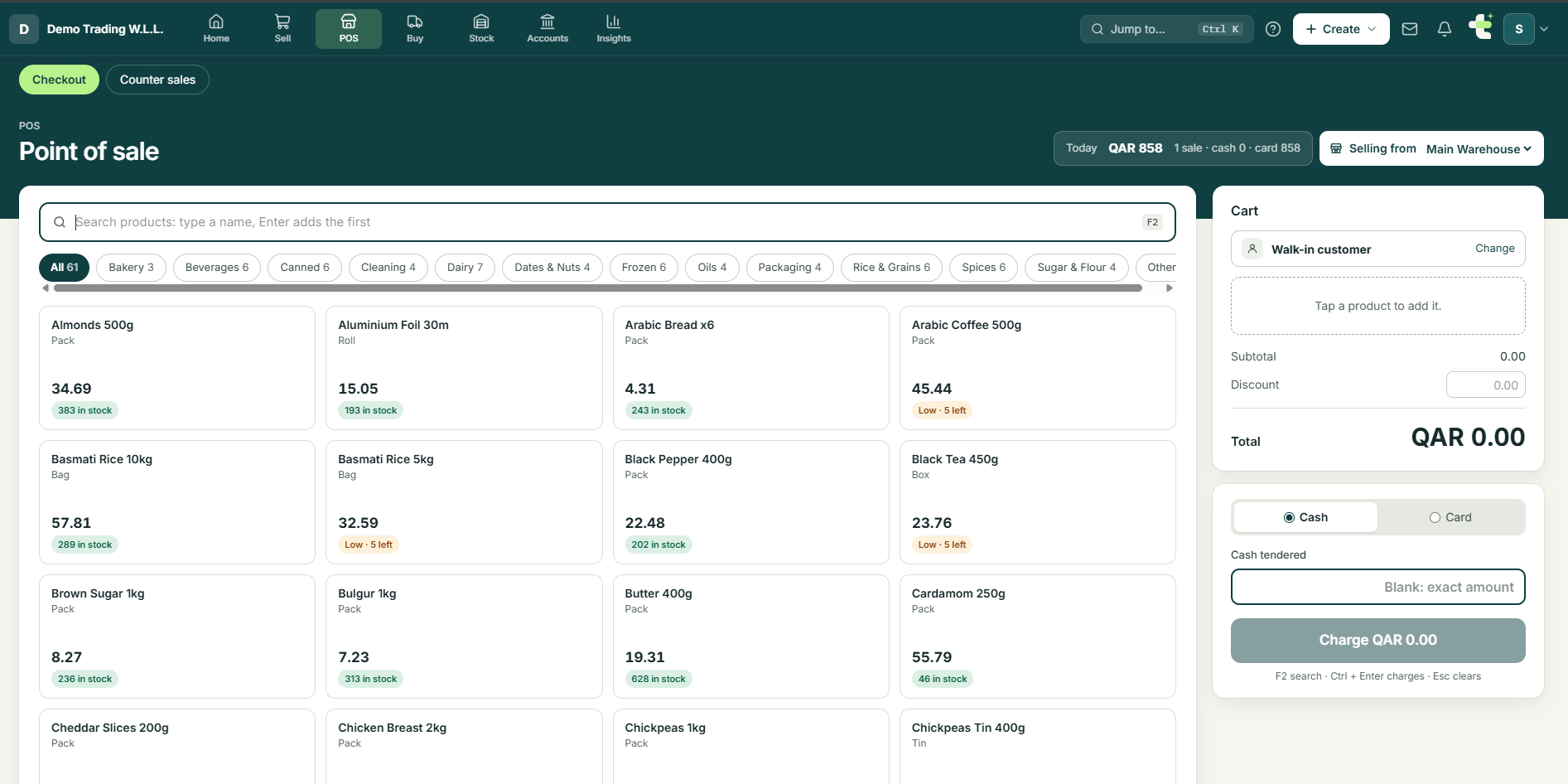The height and width of the screenshot is (784, 1568).
Task: Select Card payment method
Action: pyautogui.click(x=1450, y=517)
